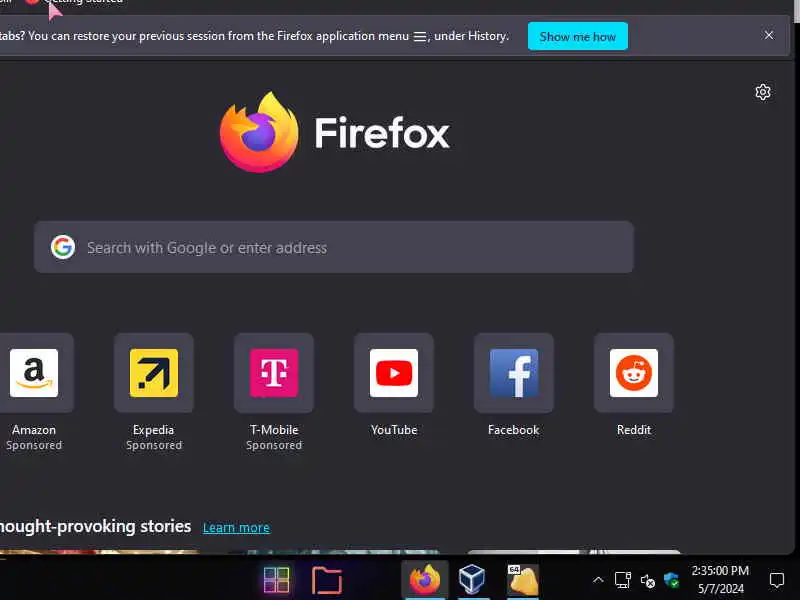The width and height of the screenshot is (800, 600).
Task: Switch to Firefox in the taskbar
Action: coord(424,580)
